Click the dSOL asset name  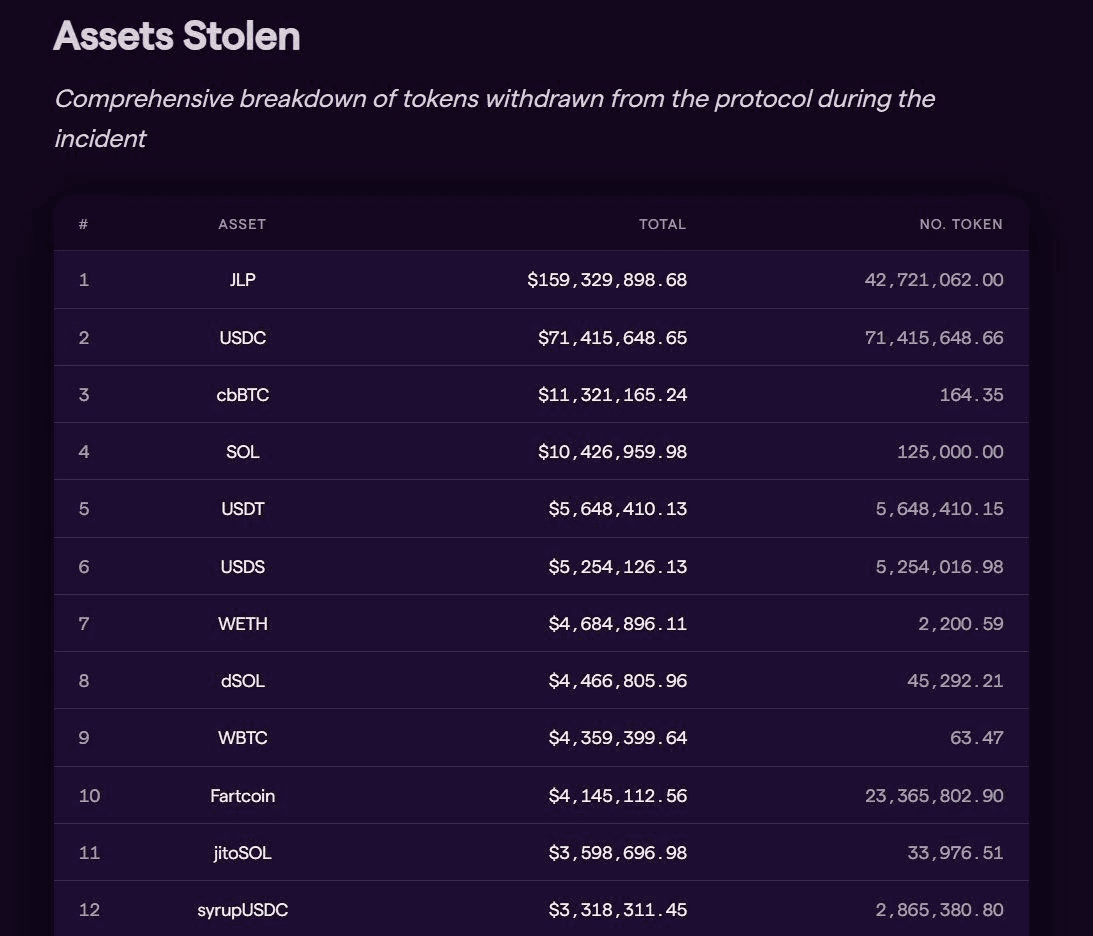click(x=243, y=681)
